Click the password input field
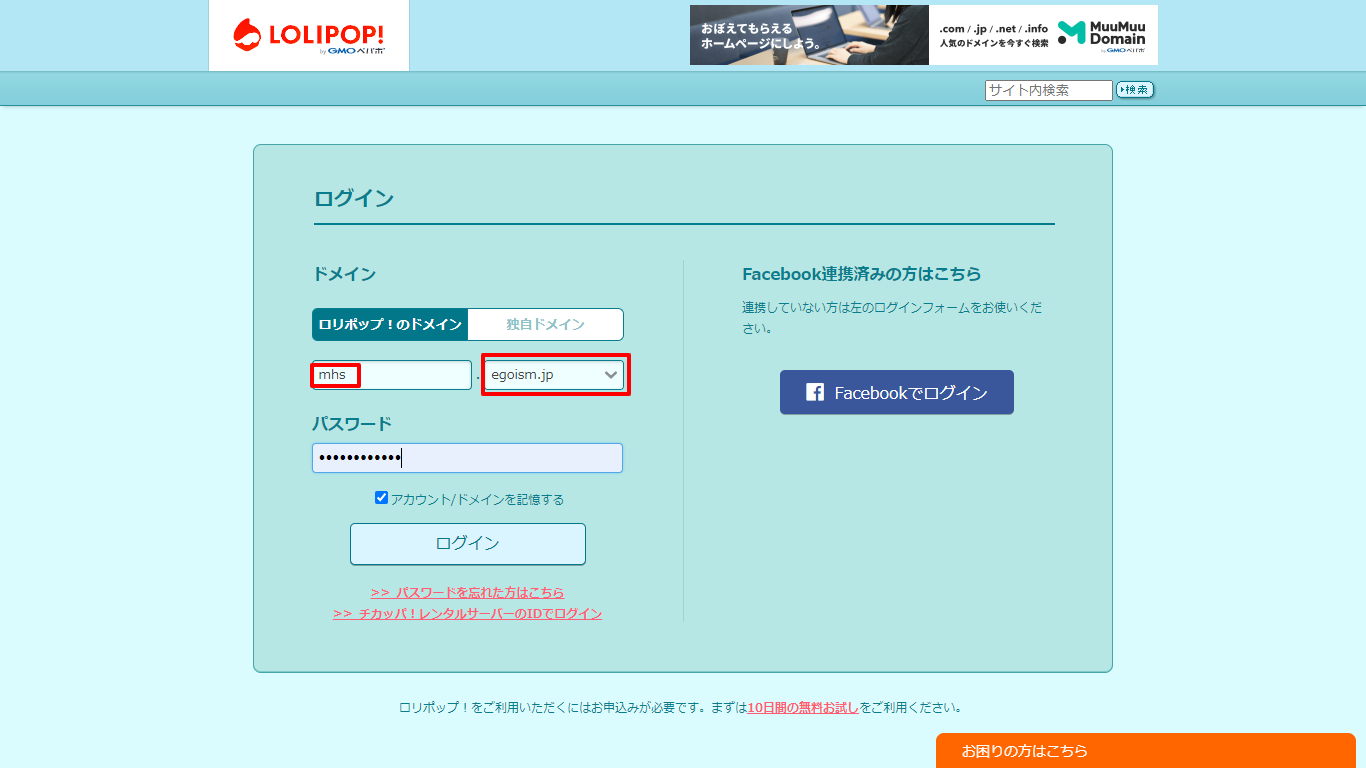This screenshot has height=768, width=1366. click(467, 457)
